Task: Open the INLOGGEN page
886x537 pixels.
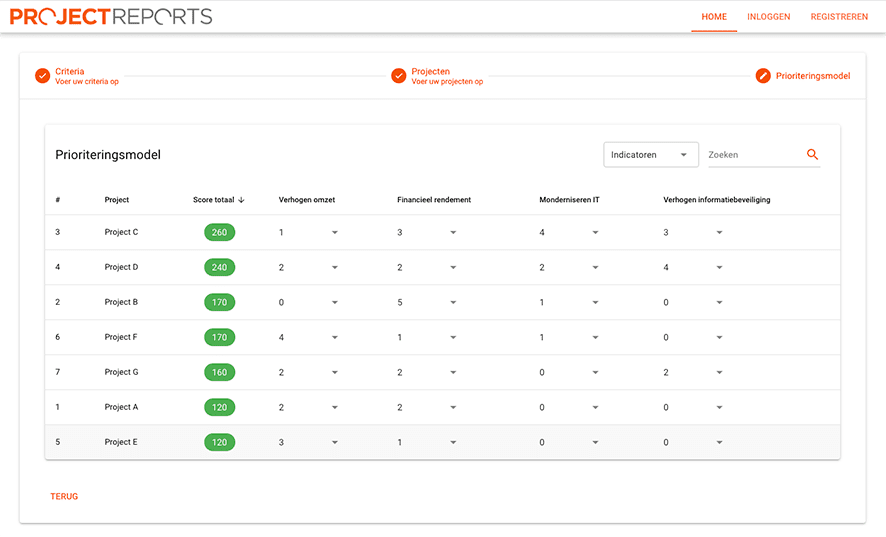Action: [768, 17]
